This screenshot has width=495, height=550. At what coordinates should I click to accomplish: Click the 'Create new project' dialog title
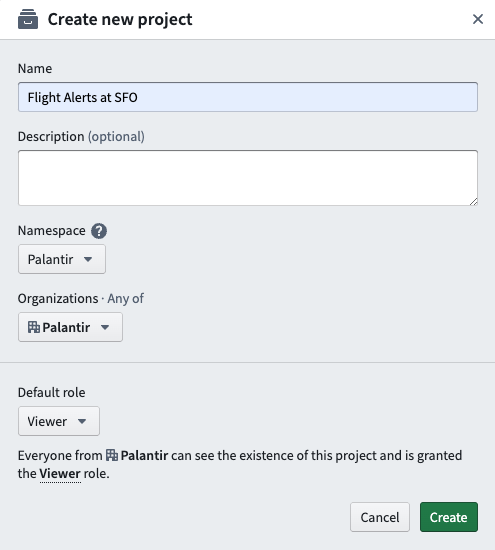pos(120,19)
